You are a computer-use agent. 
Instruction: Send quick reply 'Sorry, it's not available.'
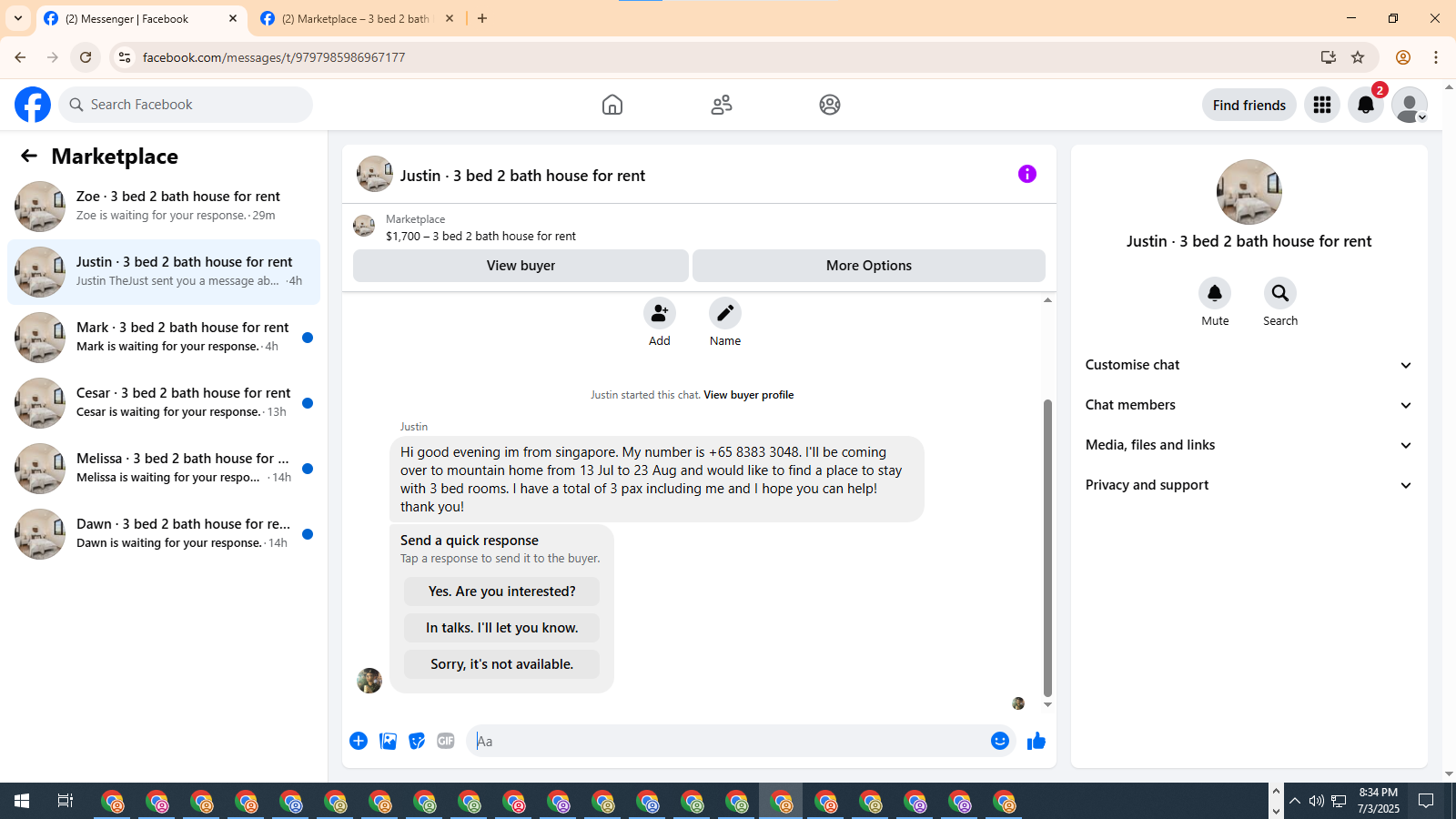click(502, 664)
